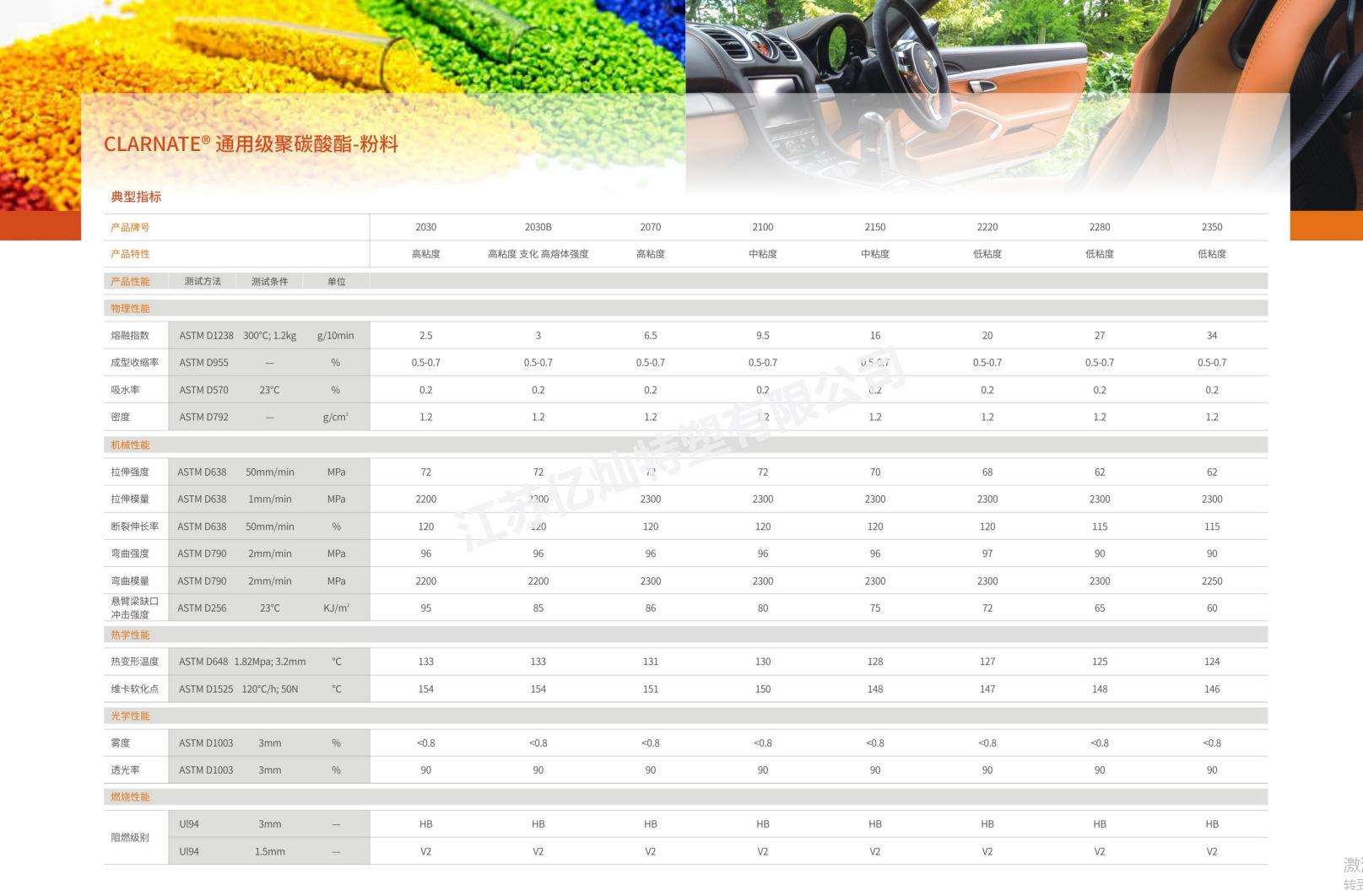Click the title "CLARNATE® 通用级聚碳酸酯-粉料"

251,143
